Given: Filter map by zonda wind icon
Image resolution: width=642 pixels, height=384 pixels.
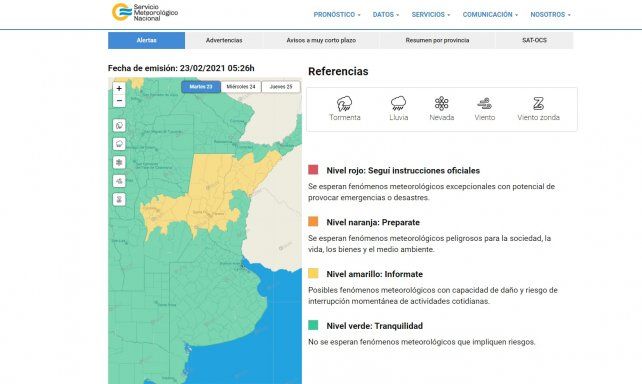Looking at the screenshot, I should (x=119, y=199).
